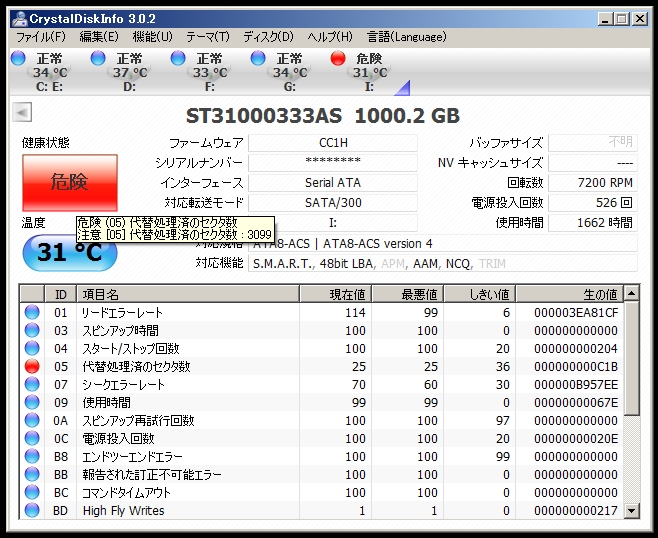Click the status orb for 報告された訂正不可能エラー
This screenshot has height=538, width=658.
point(32,474)
